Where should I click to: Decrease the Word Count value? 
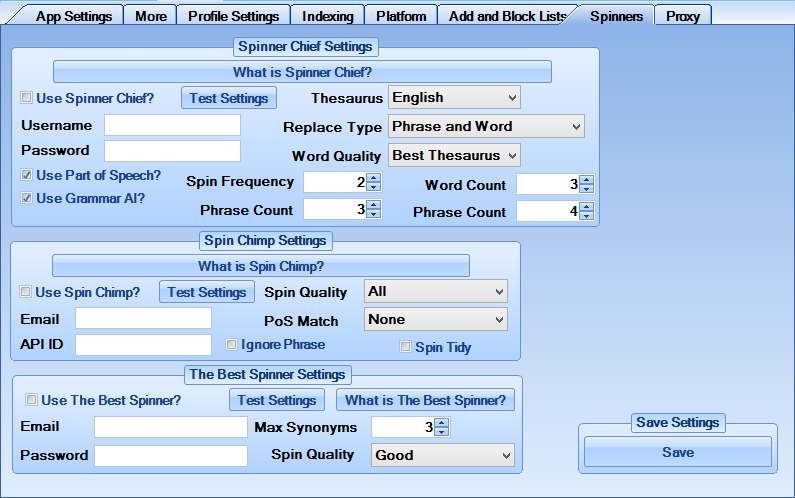pos(587,189)
